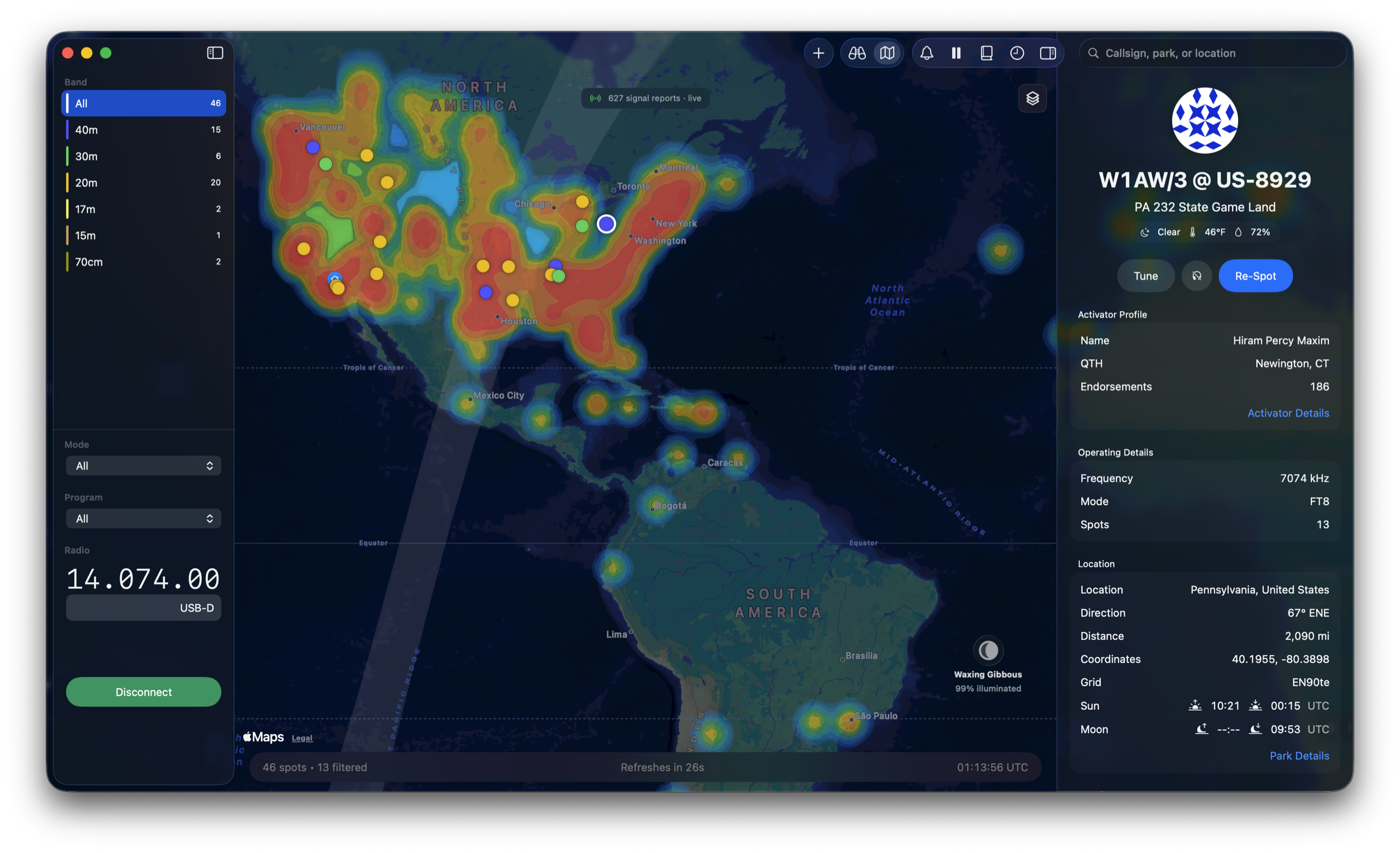The image size is (1400, 853).
Task: Switch to the binoculars spot list view
Action: (857, 53)
